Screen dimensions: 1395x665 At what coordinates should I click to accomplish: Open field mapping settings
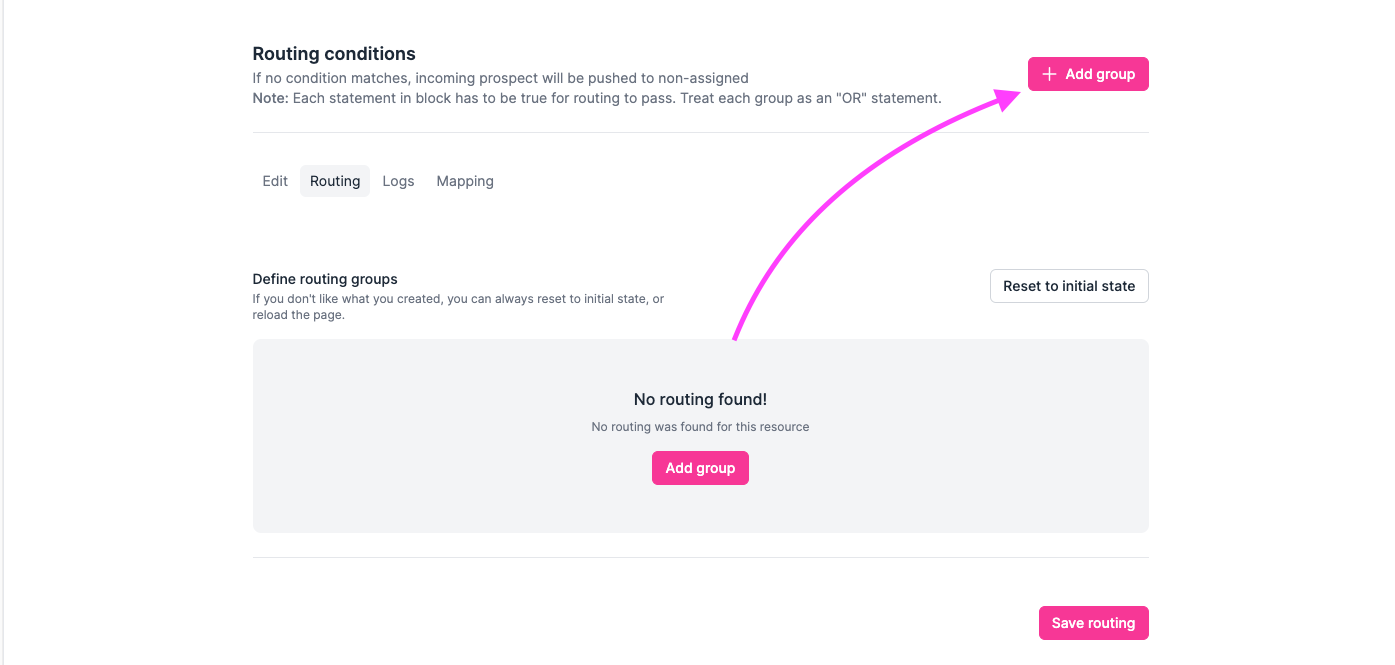point(464,181)
